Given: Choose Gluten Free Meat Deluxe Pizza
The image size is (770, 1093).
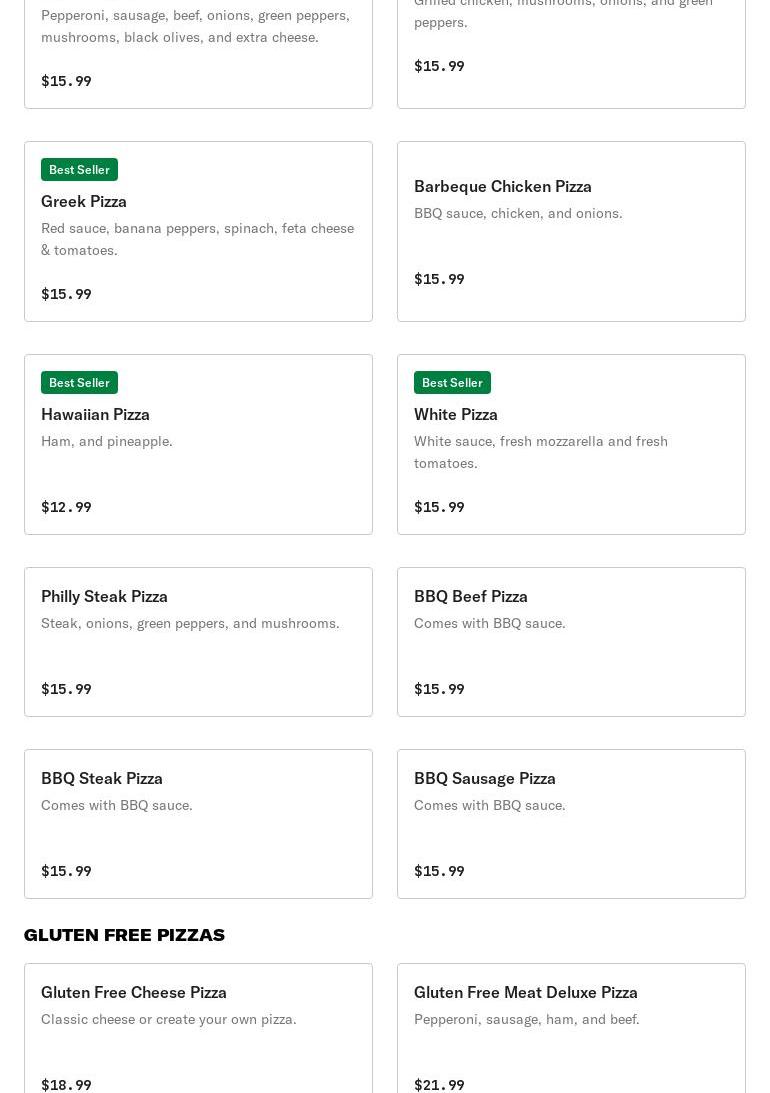Looking at the screenshot, I should 571,1028.
